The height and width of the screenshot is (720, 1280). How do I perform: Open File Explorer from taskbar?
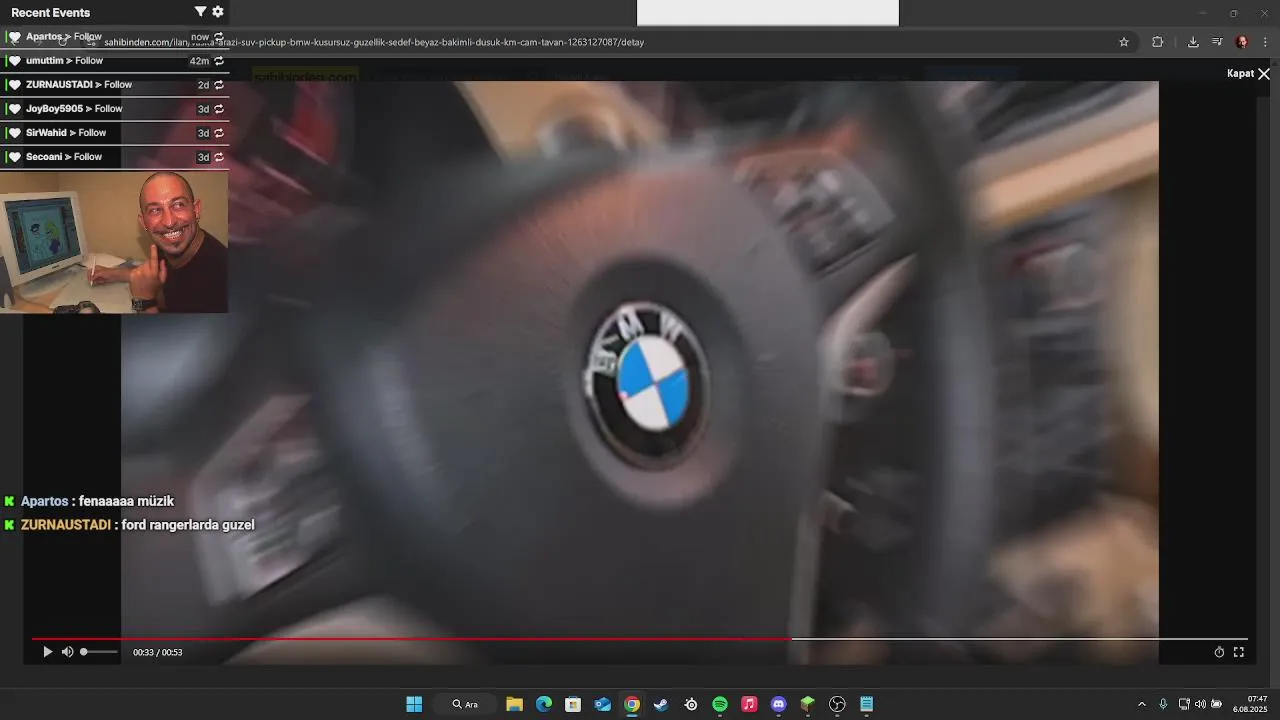(514, 704)
